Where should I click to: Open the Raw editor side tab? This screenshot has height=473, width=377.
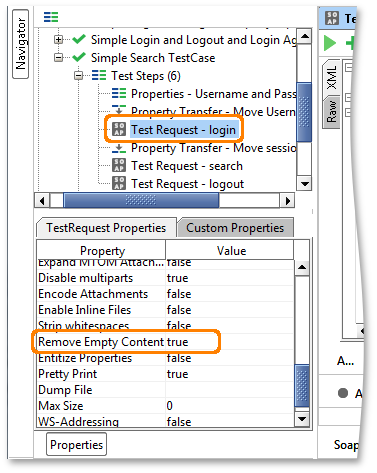point(331,113)
